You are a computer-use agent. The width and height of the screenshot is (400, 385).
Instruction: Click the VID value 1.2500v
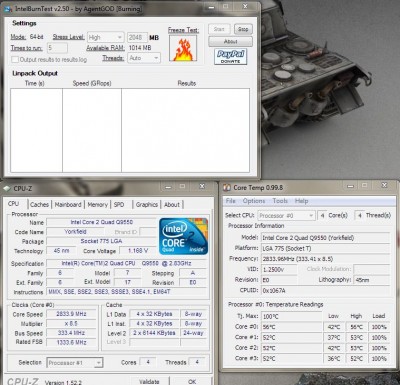pyautogui.click(x=279, y=270)
